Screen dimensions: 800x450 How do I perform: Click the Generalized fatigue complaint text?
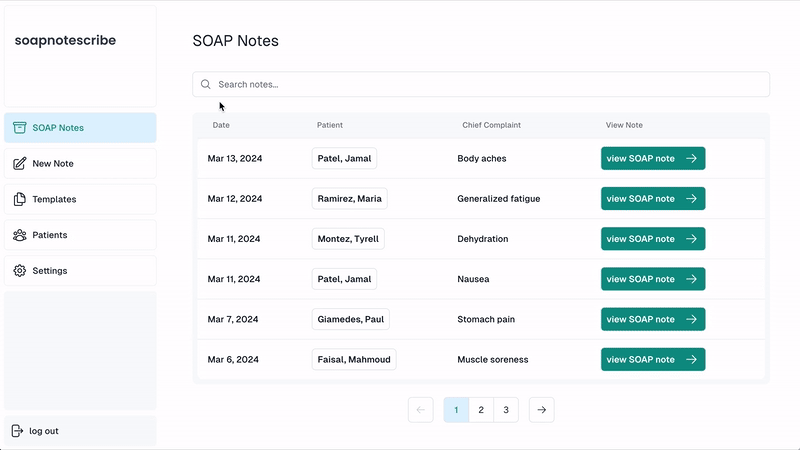[498, 198]
